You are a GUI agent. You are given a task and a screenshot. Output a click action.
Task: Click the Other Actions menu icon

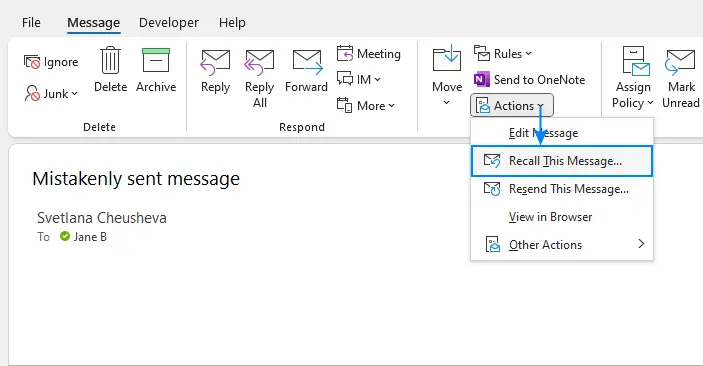[x=492, y=244]
